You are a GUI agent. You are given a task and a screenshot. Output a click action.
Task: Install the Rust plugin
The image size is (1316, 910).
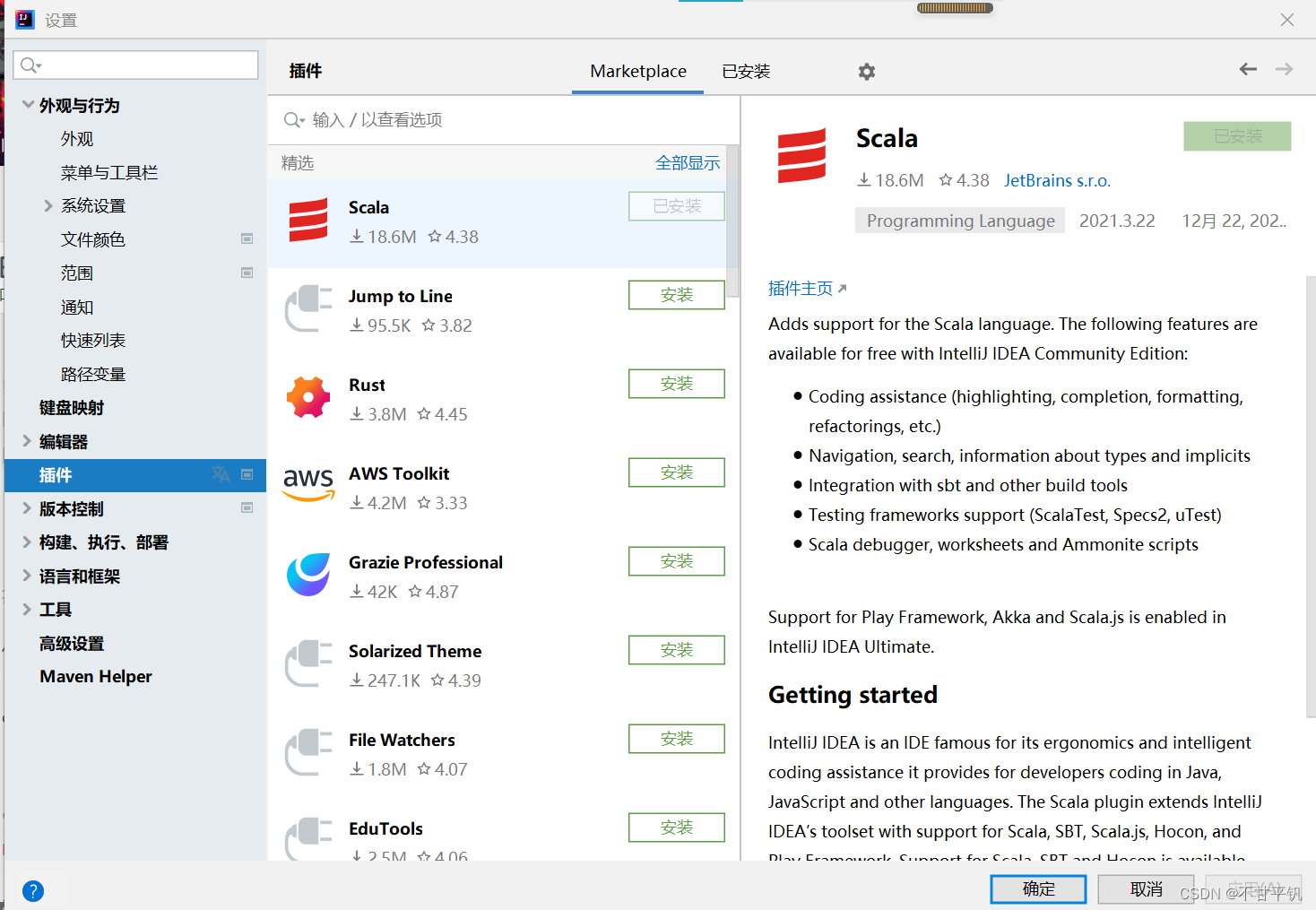click(x=677, y=384)
